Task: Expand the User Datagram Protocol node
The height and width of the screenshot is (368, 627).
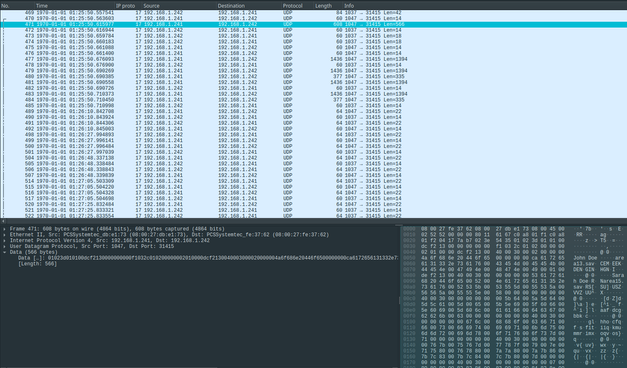Action: 4,246
